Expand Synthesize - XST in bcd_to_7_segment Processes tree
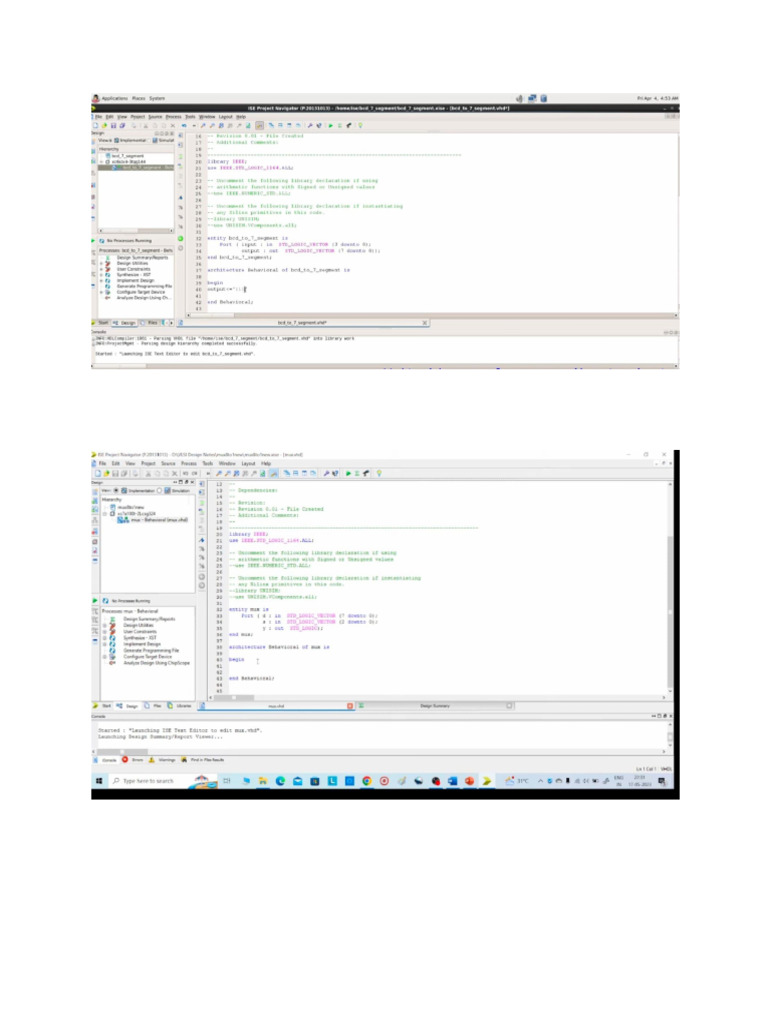 [x=101, y=275]
